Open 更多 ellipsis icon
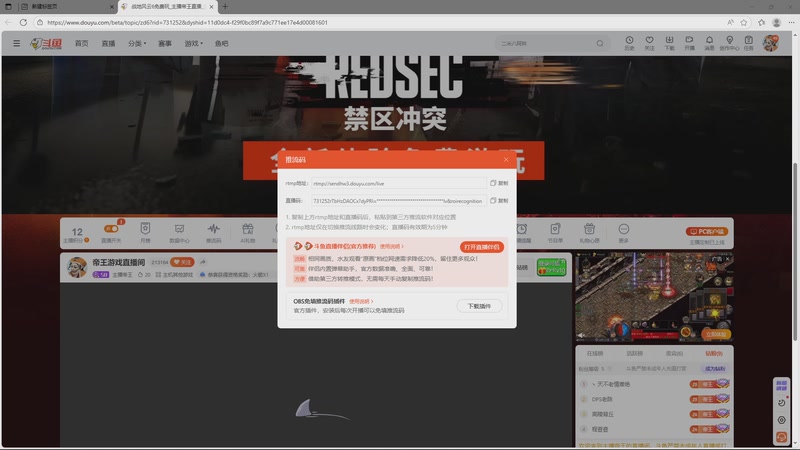This screenshot has width=800, height=450. 623,232
